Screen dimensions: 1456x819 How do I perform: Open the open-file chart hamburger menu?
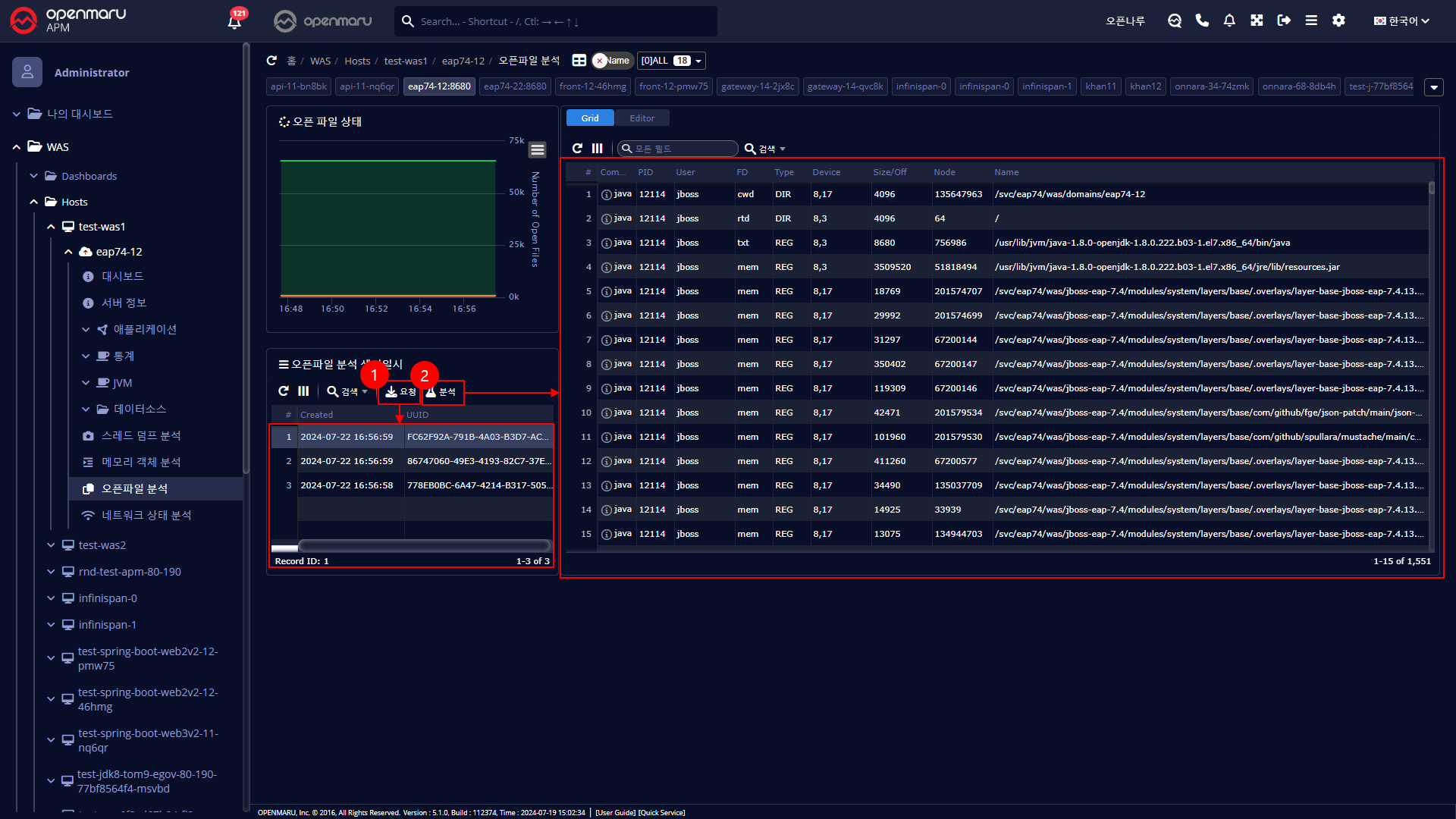(x=538, y=149)
